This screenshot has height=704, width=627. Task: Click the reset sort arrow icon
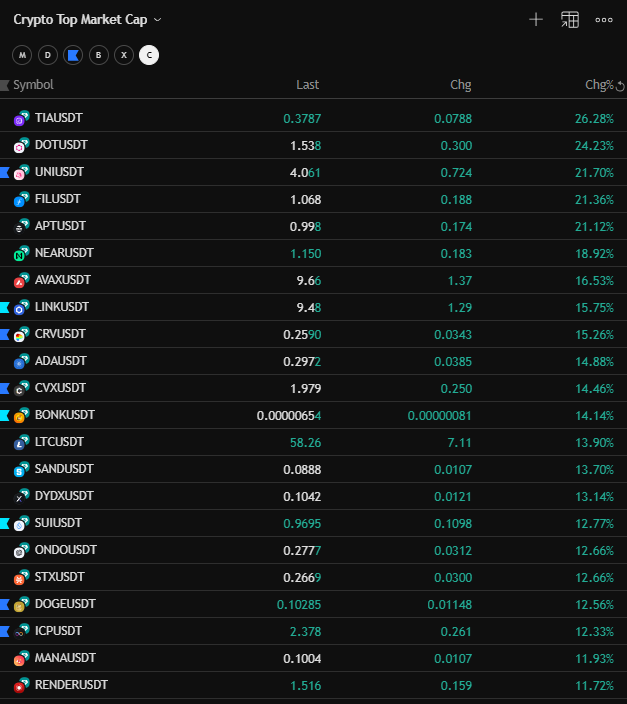coord(620,86)
